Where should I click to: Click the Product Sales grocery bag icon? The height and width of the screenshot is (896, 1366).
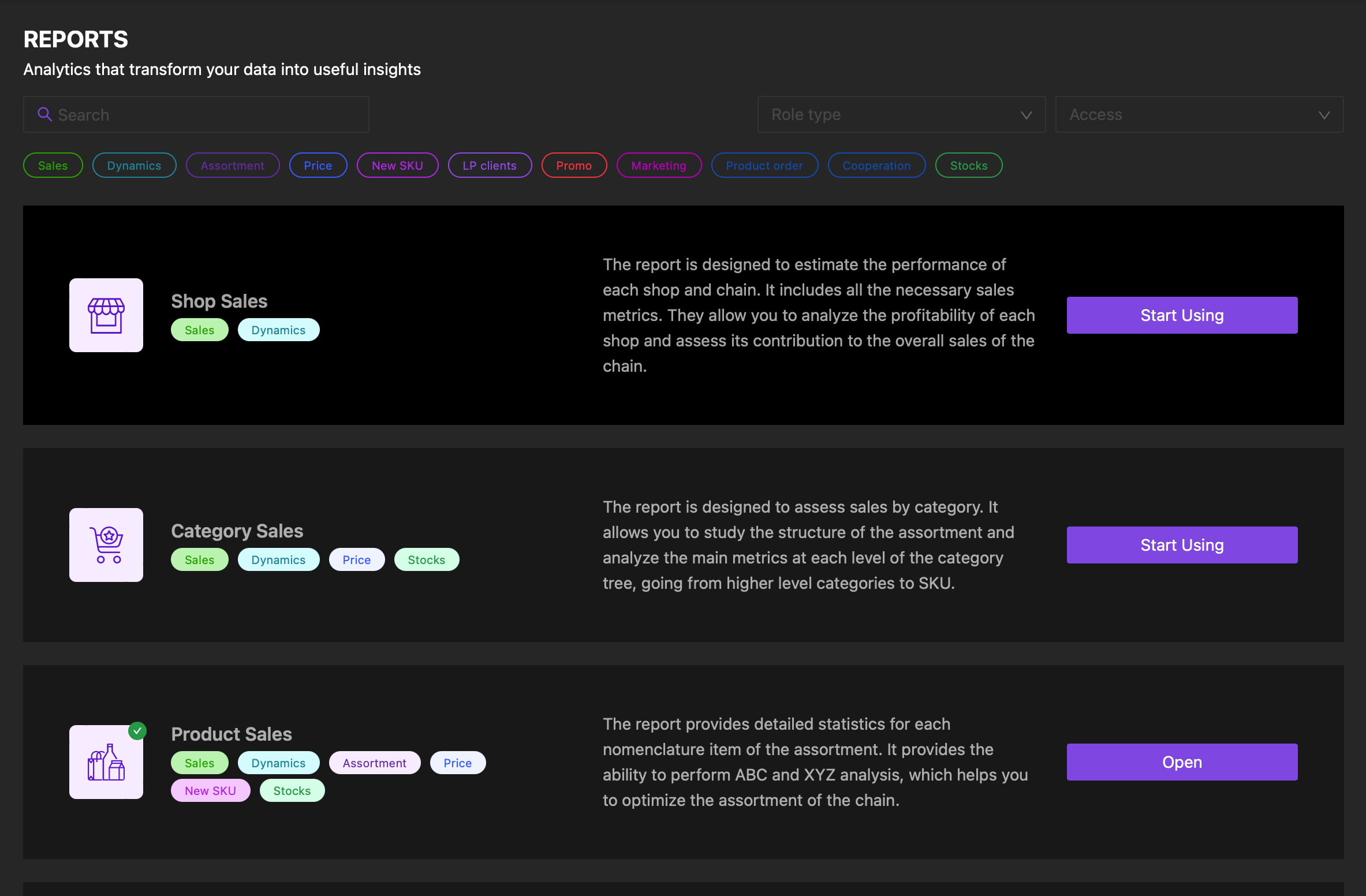pos(106,762)
